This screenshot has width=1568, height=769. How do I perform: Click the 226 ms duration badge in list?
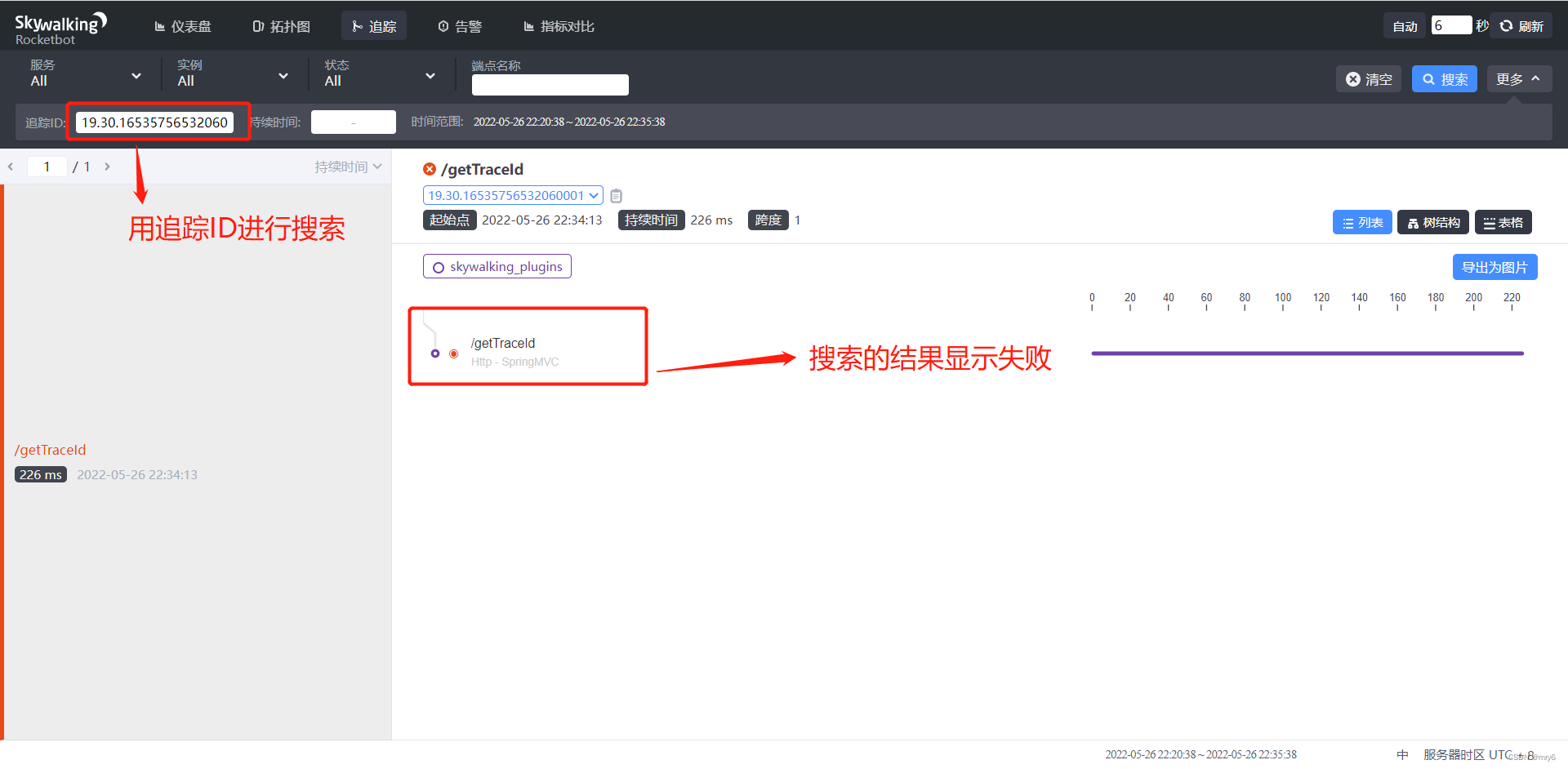pos(41,474)
